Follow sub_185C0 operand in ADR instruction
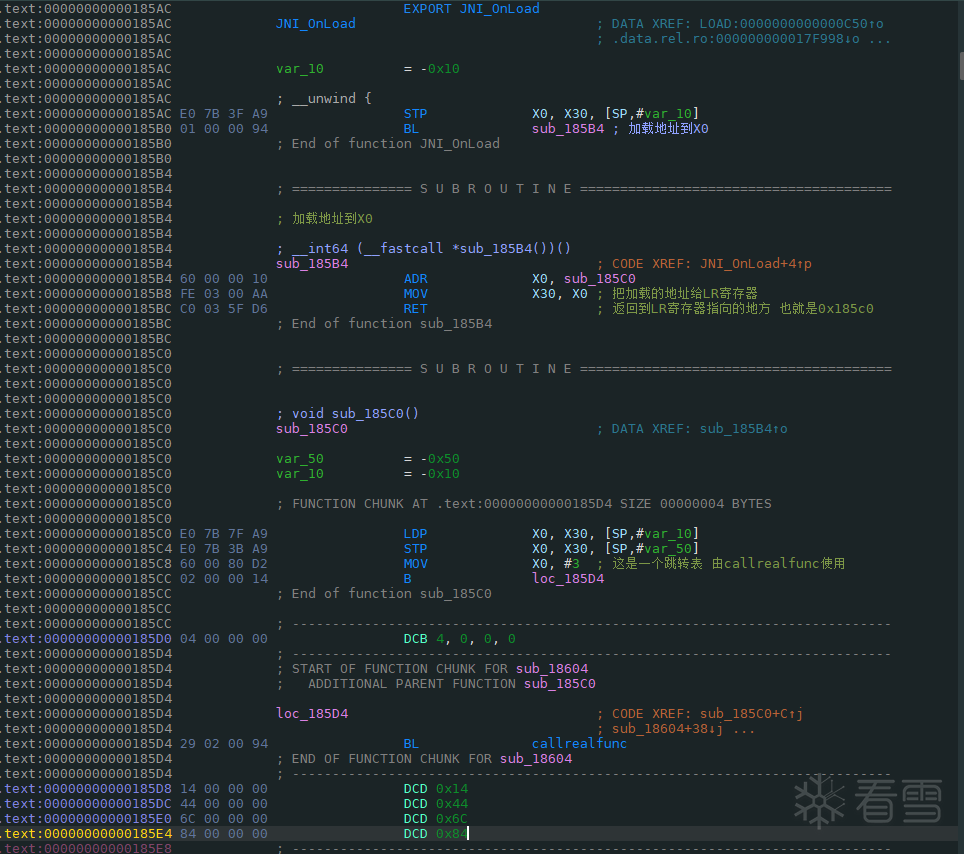This screenshot has height=854, width=964. point(599,279)
